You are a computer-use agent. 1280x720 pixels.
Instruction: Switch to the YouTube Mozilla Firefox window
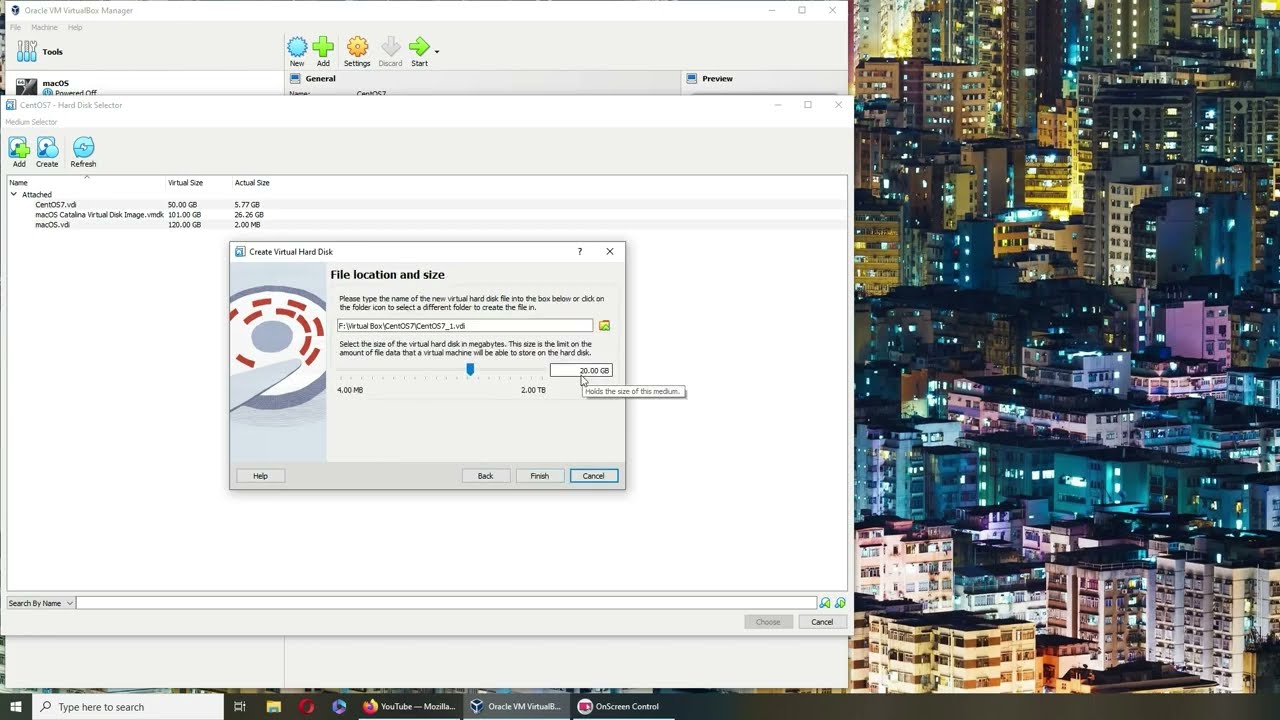tap(409, 706)
